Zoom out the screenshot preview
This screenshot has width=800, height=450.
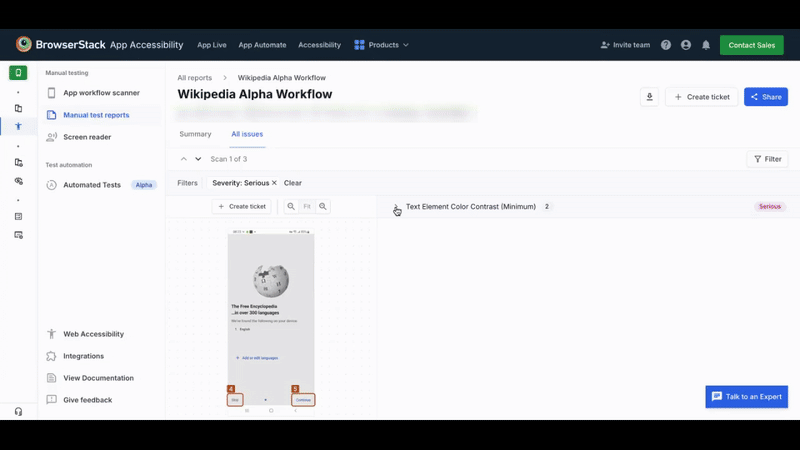(x=291, y=207)
